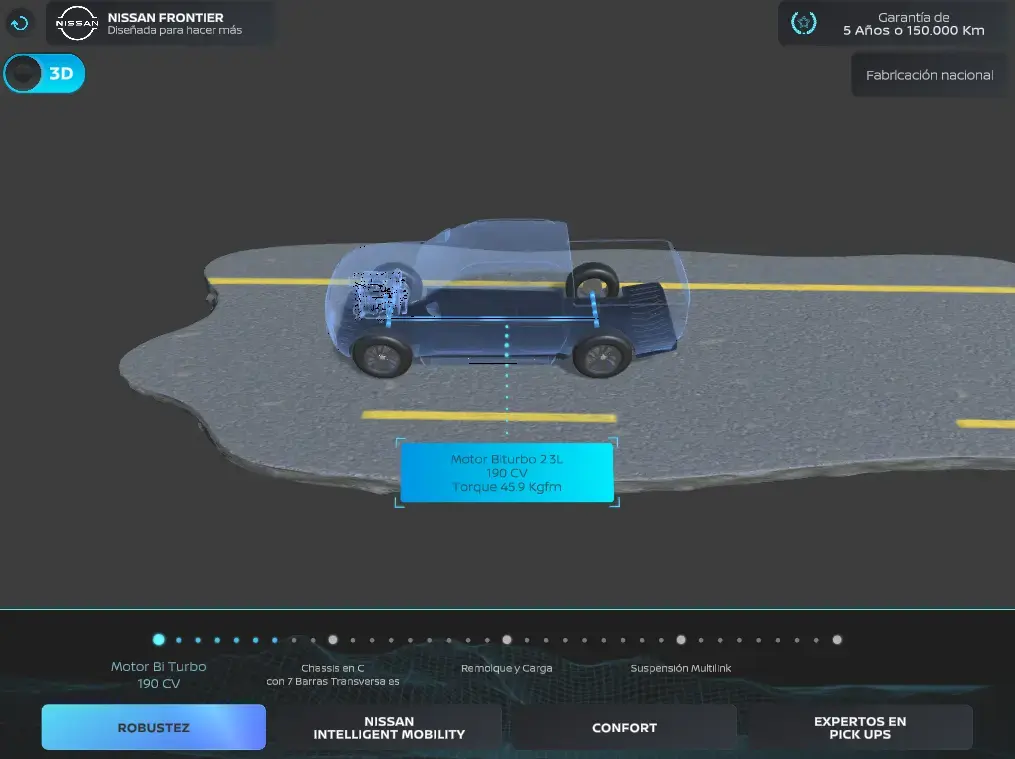Open the CONFORT tab
The width and height of the screenshot is (1015, 759).
click(624, 727)
